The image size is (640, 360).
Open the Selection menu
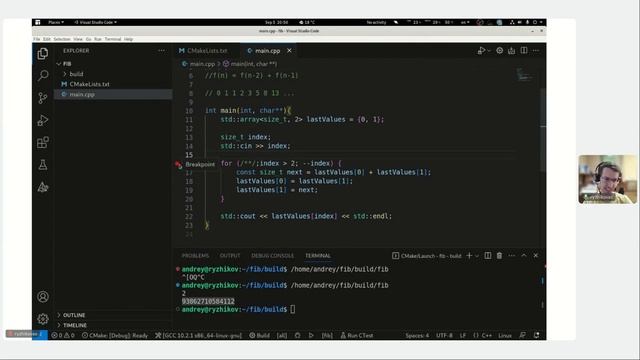(62, 39)
